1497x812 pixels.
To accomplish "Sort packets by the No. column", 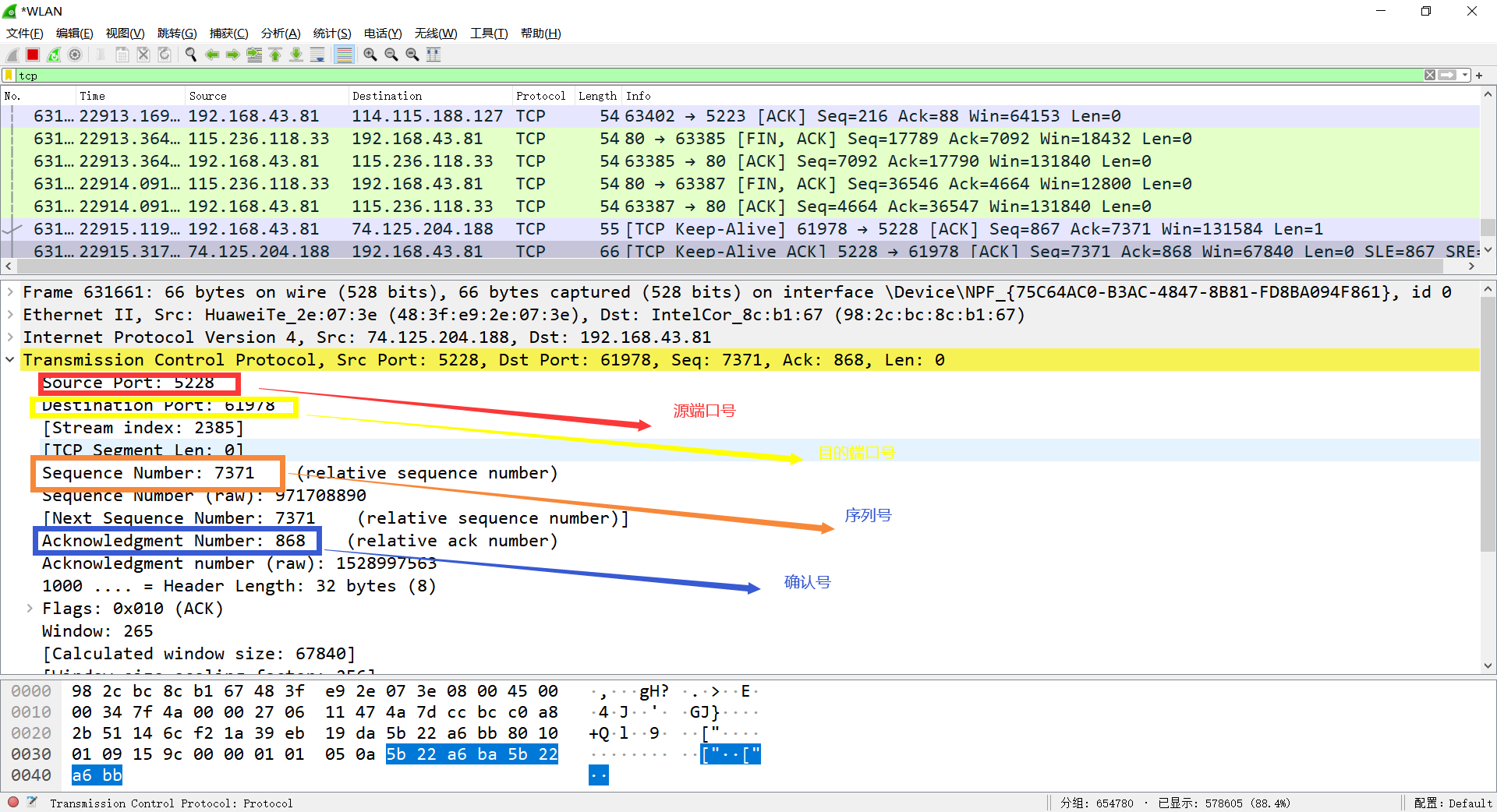I will click(x=37, y=96).
